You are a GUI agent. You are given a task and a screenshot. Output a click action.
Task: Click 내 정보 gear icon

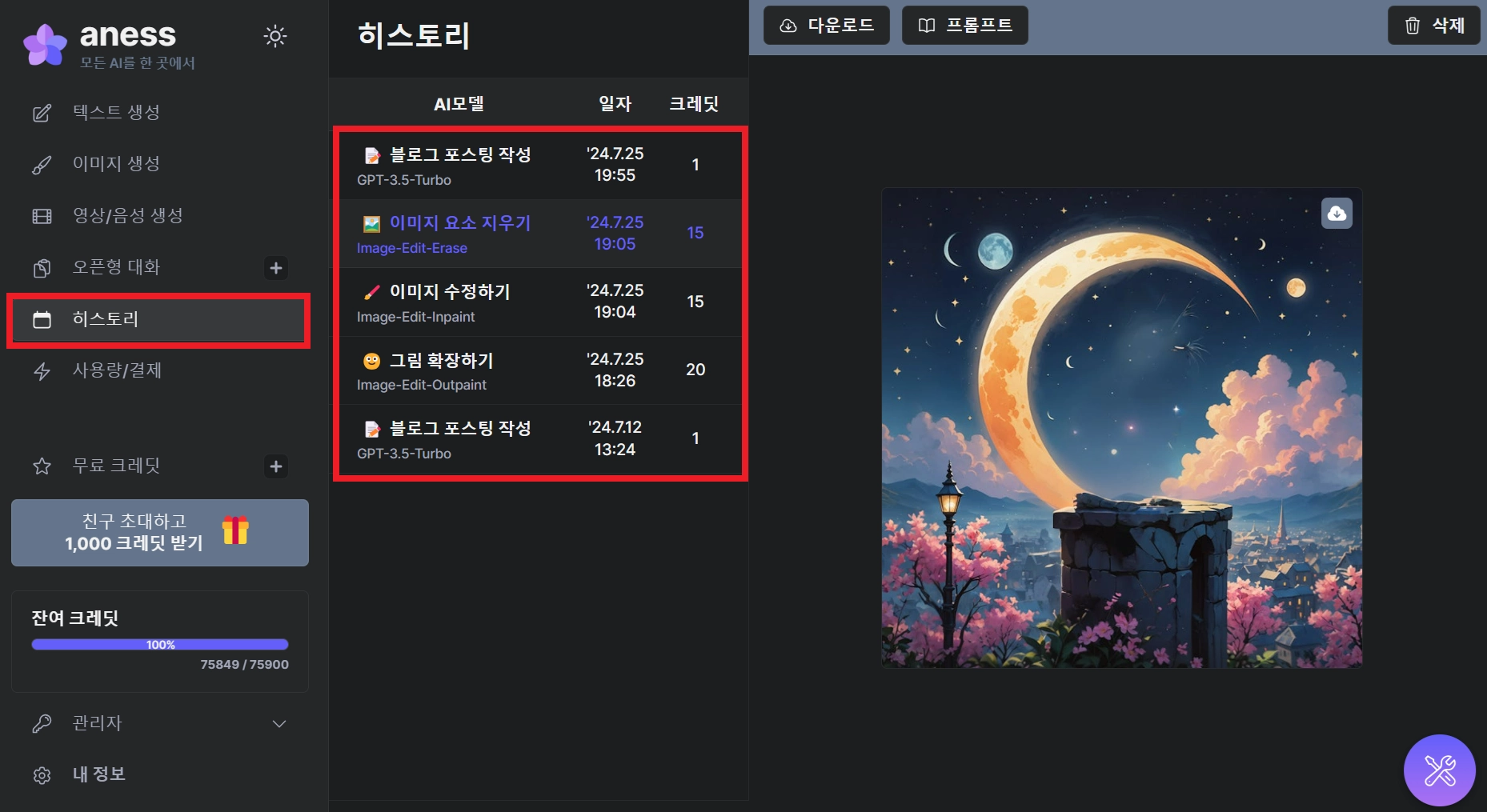pyautogui.click(x=42, y=775)
